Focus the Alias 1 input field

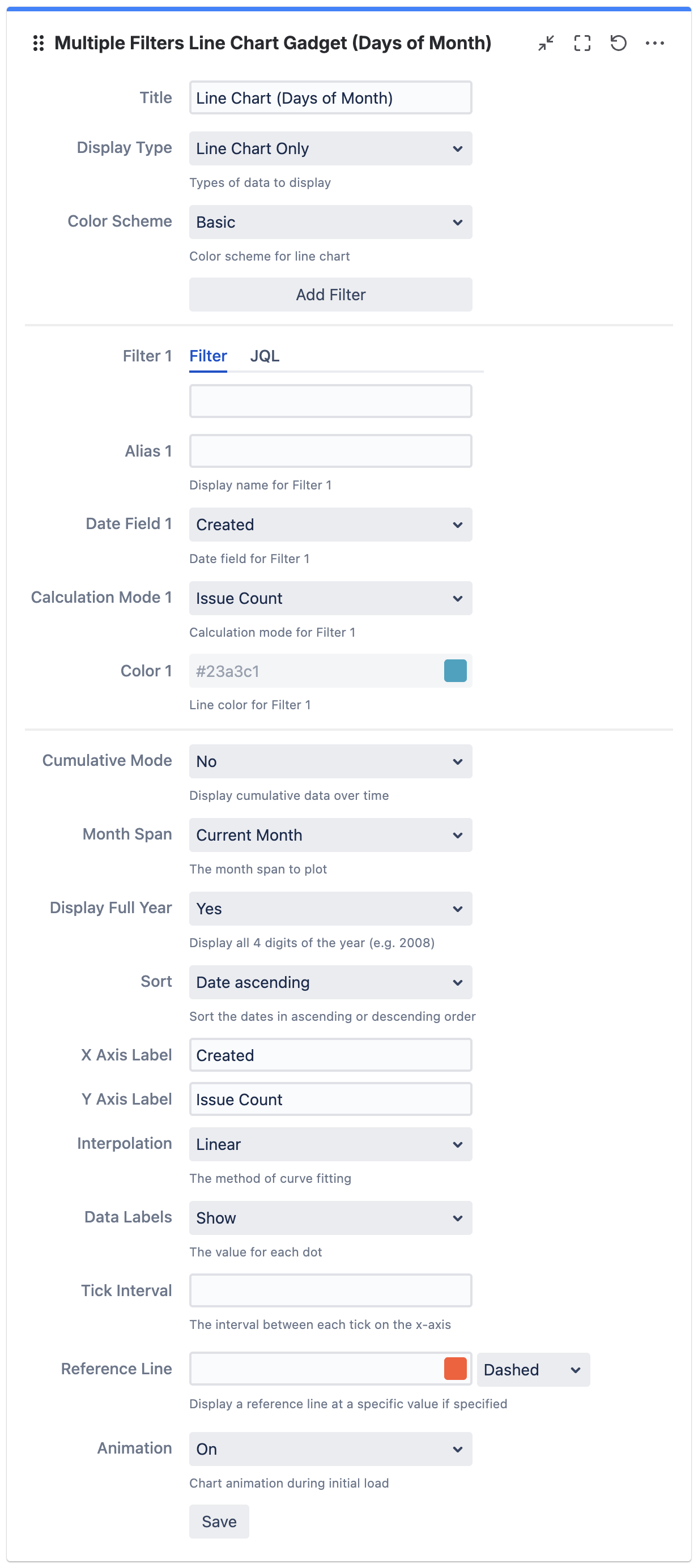point(330,451)
